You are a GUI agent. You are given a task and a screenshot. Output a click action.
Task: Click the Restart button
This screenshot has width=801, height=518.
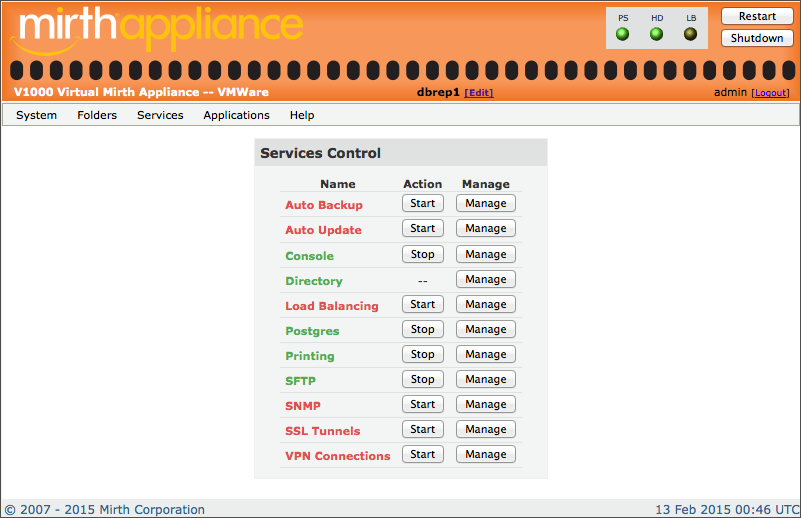click(x=757, y=16)
